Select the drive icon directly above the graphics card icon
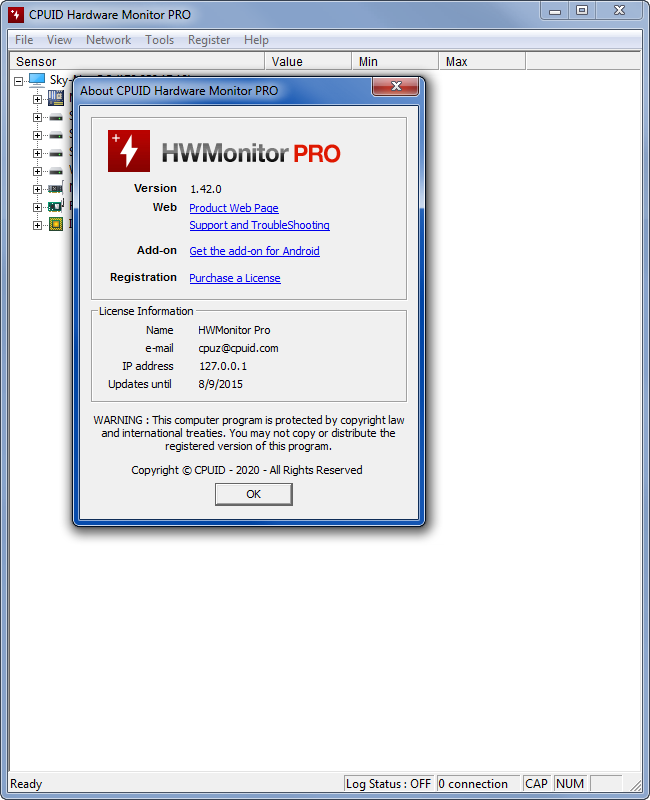650x800 pixels. [x=56, y=171]
